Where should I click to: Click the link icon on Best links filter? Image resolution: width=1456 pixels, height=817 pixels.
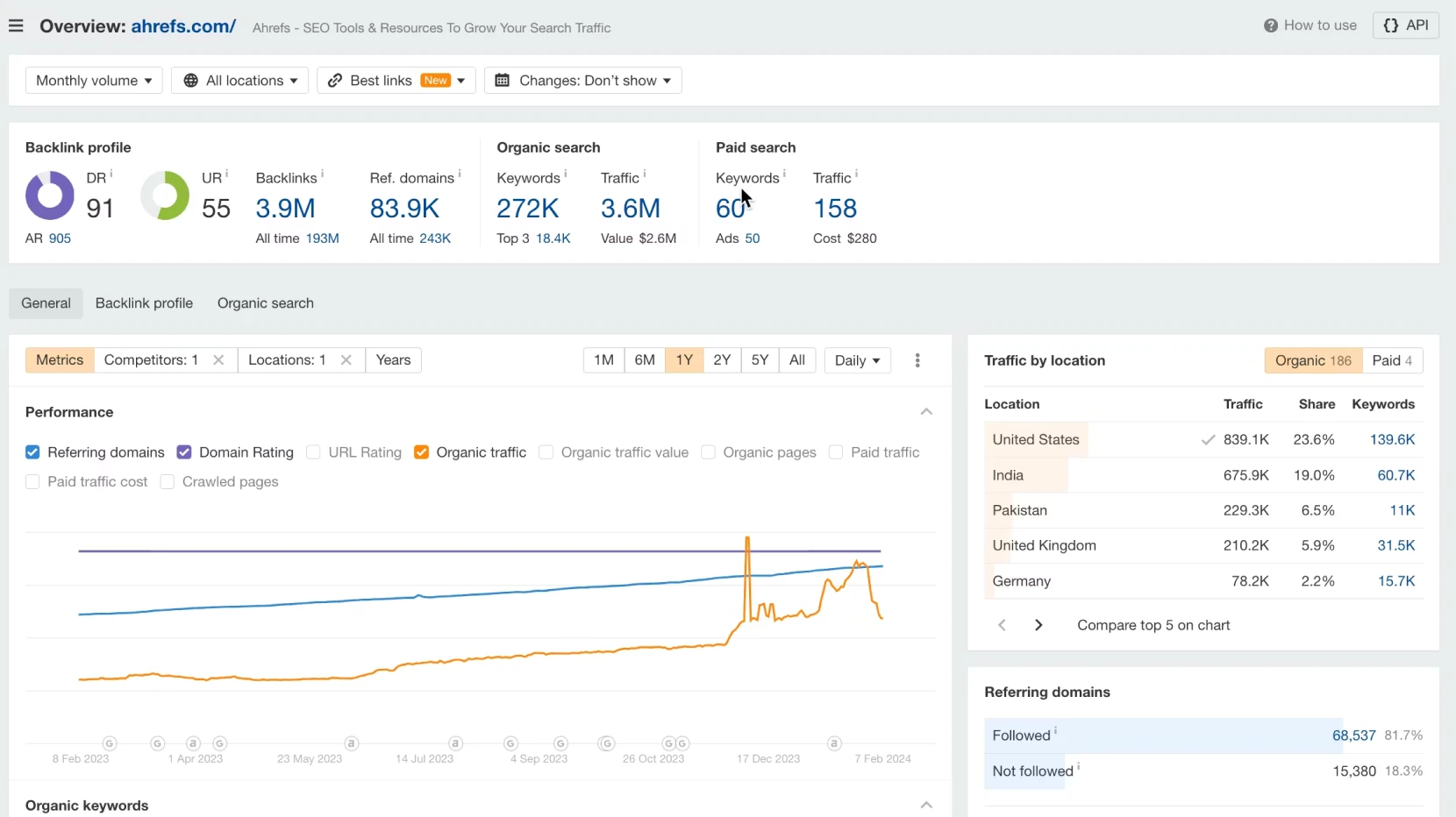click(336, 80)
